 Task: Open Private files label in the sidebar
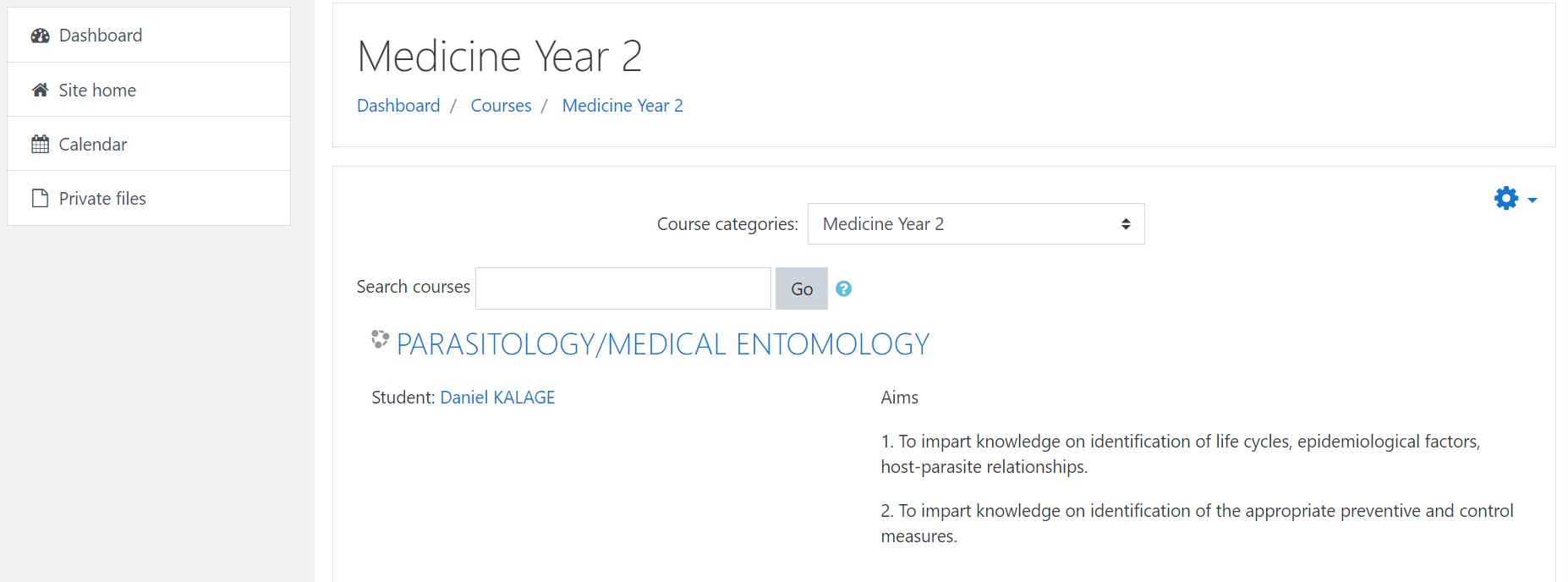102,198
